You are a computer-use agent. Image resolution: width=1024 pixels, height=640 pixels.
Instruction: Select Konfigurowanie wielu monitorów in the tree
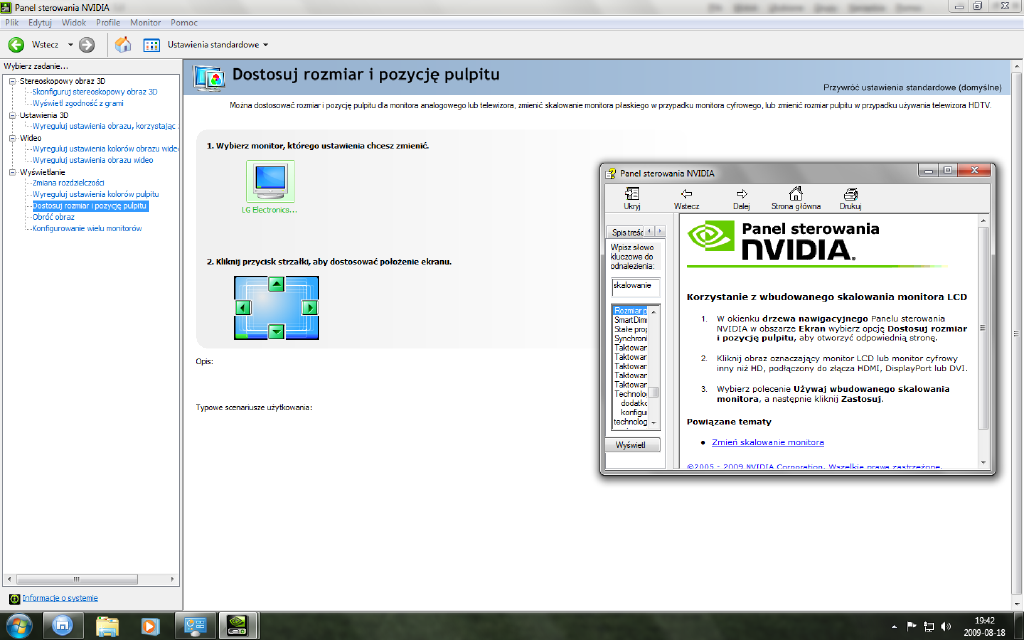point(87,229)
